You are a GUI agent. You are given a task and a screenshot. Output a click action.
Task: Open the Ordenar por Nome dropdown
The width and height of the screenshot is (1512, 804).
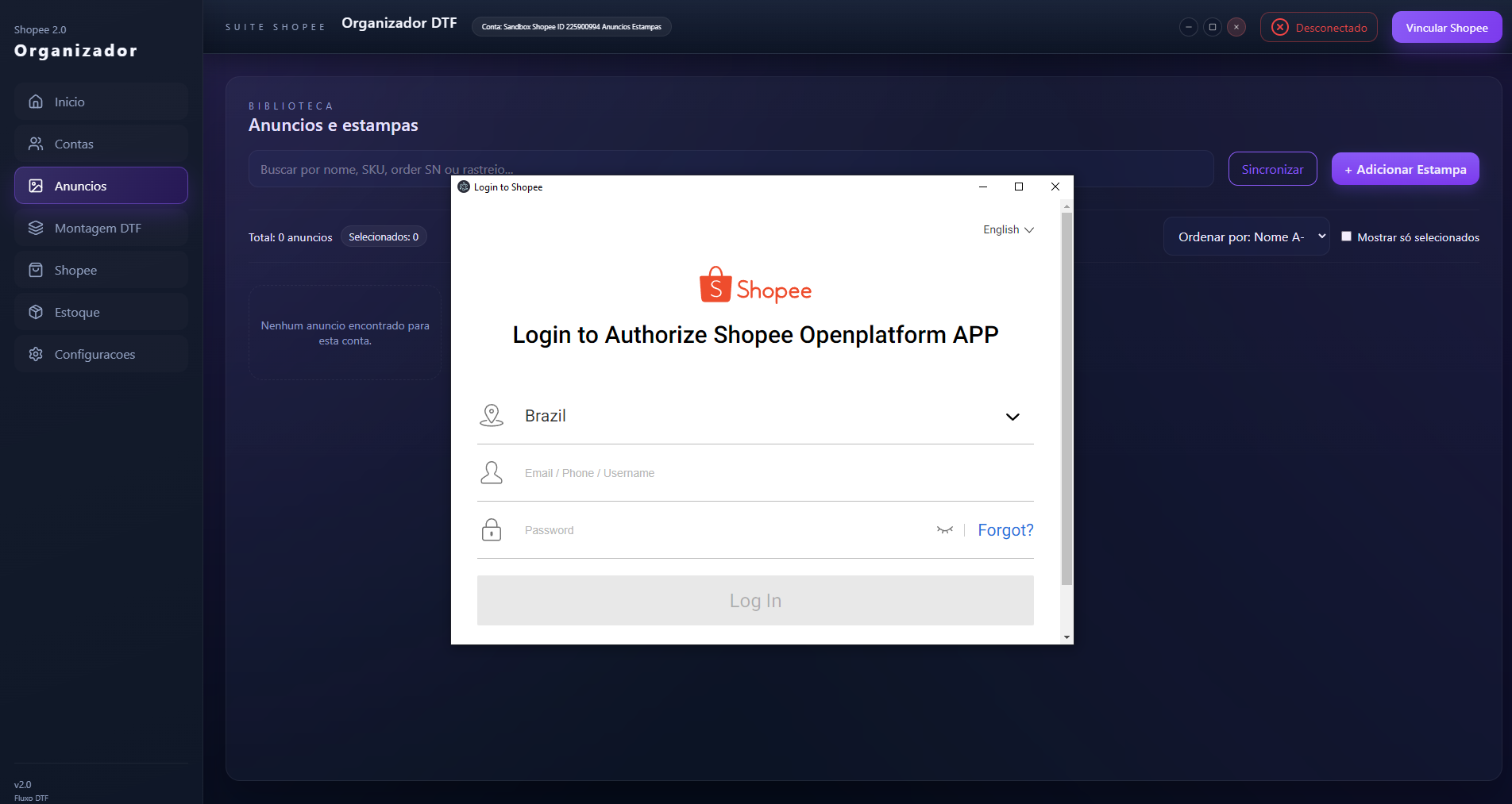click(1246, 236)
